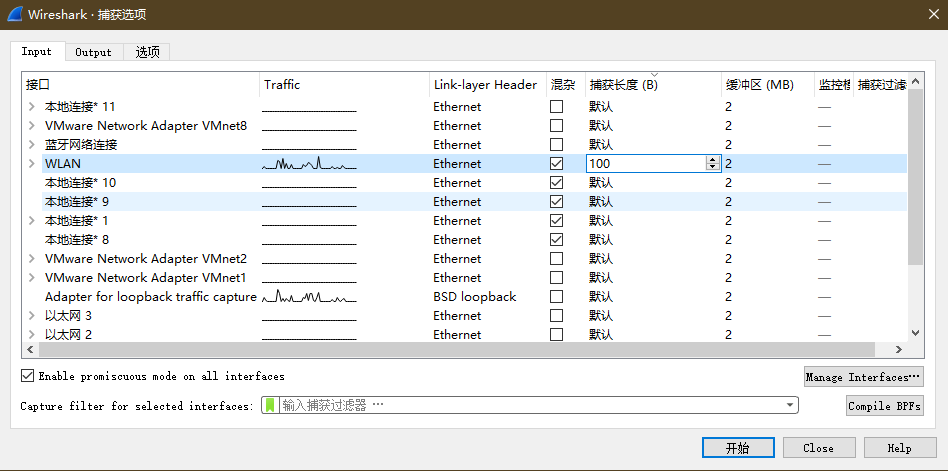Toggle promiscuous checkbox for loopback adapter

[556, 297]
